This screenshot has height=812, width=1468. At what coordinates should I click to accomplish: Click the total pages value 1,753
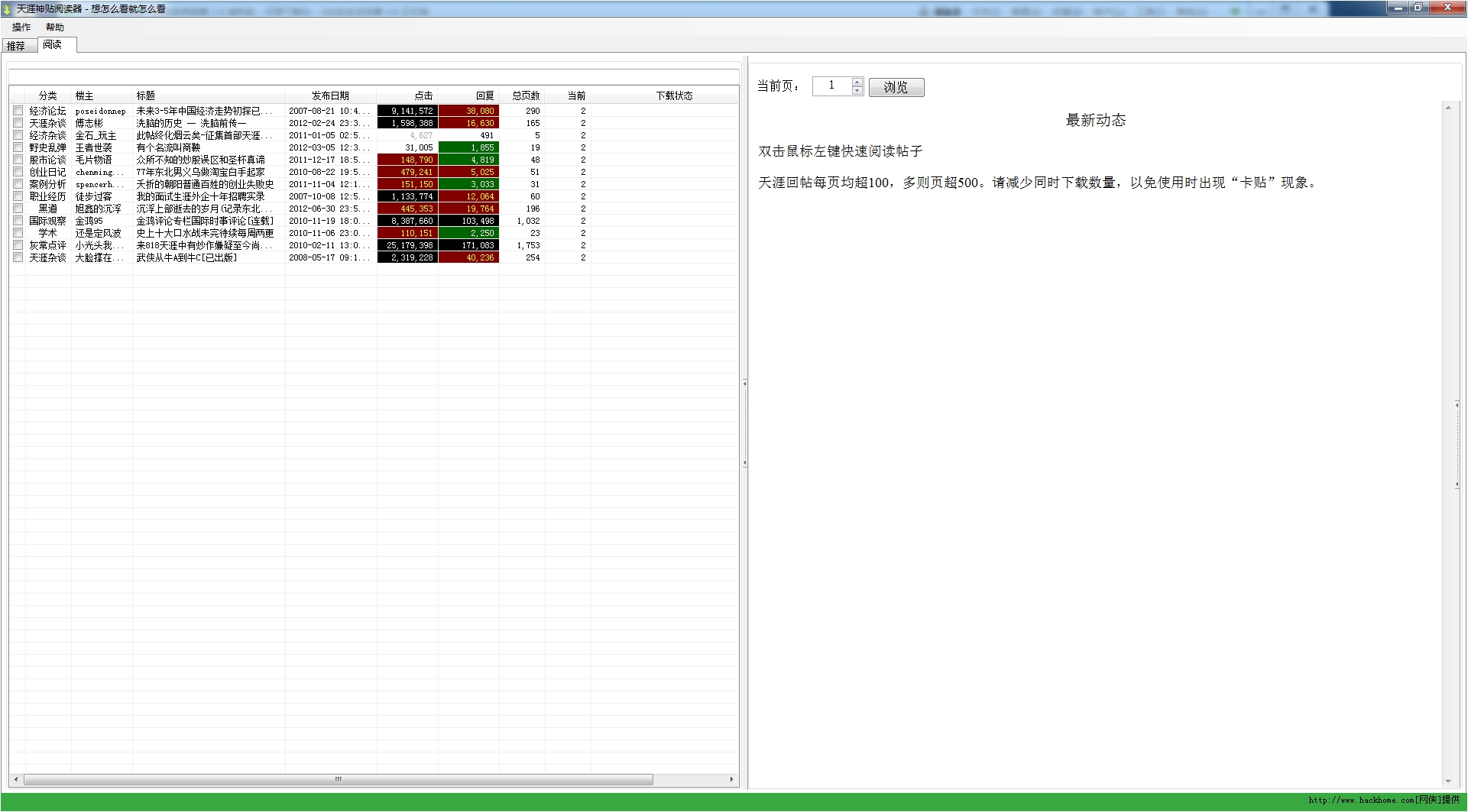[527, 245]
